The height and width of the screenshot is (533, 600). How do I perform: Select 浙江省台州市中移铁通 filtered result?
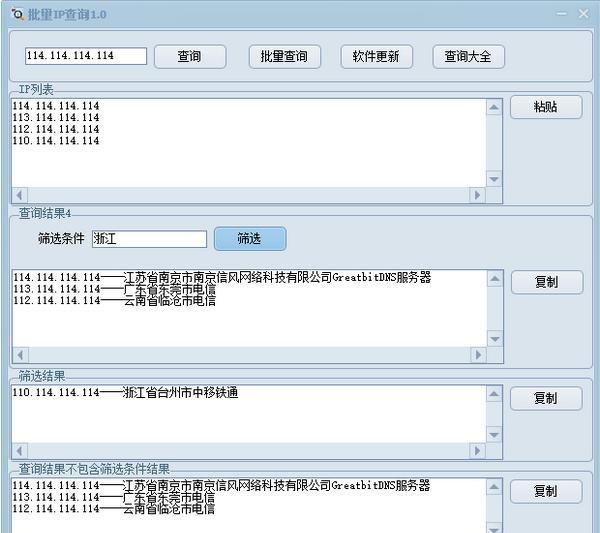pyautogui.click(x=126, y=392)
